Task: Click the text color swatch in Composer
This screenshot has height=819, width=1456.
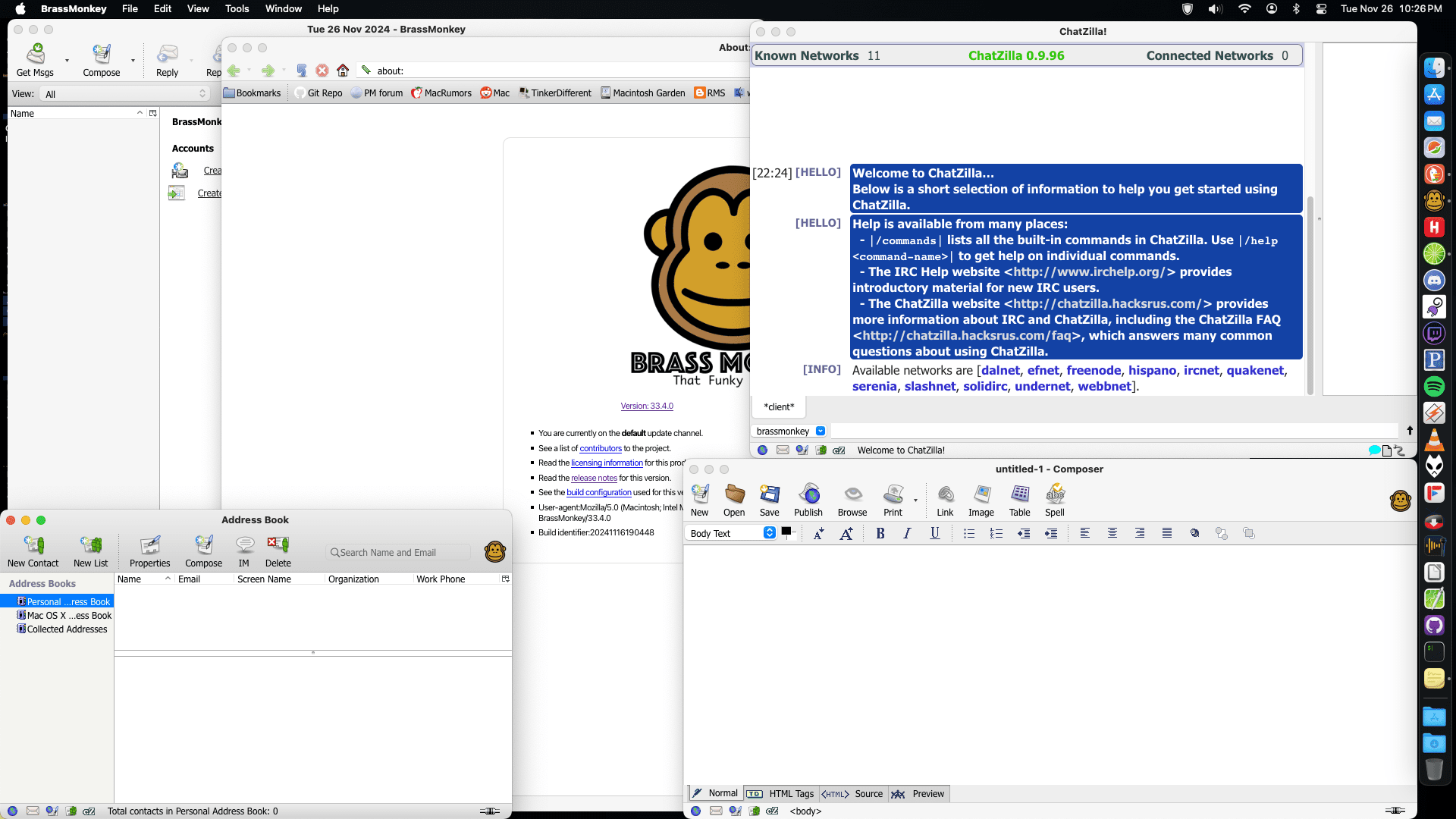Action: (786, 531)
